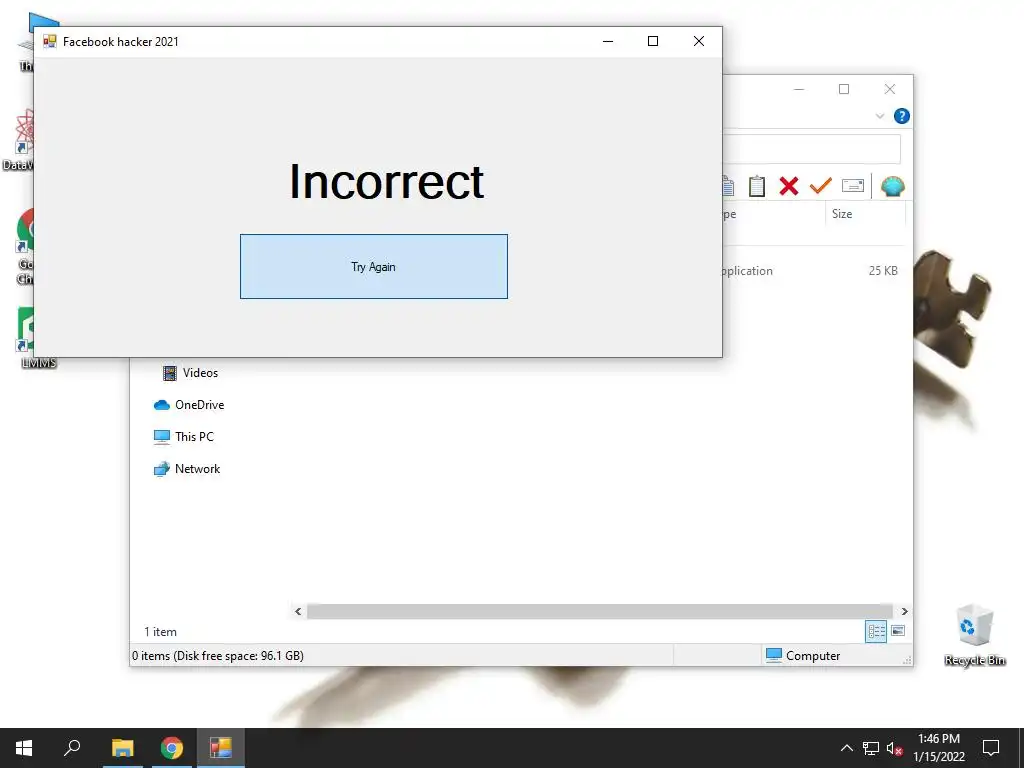Open File Explorer help with the blue question mark
Viewport: 1024px width, 768px height.
(901, 116)
